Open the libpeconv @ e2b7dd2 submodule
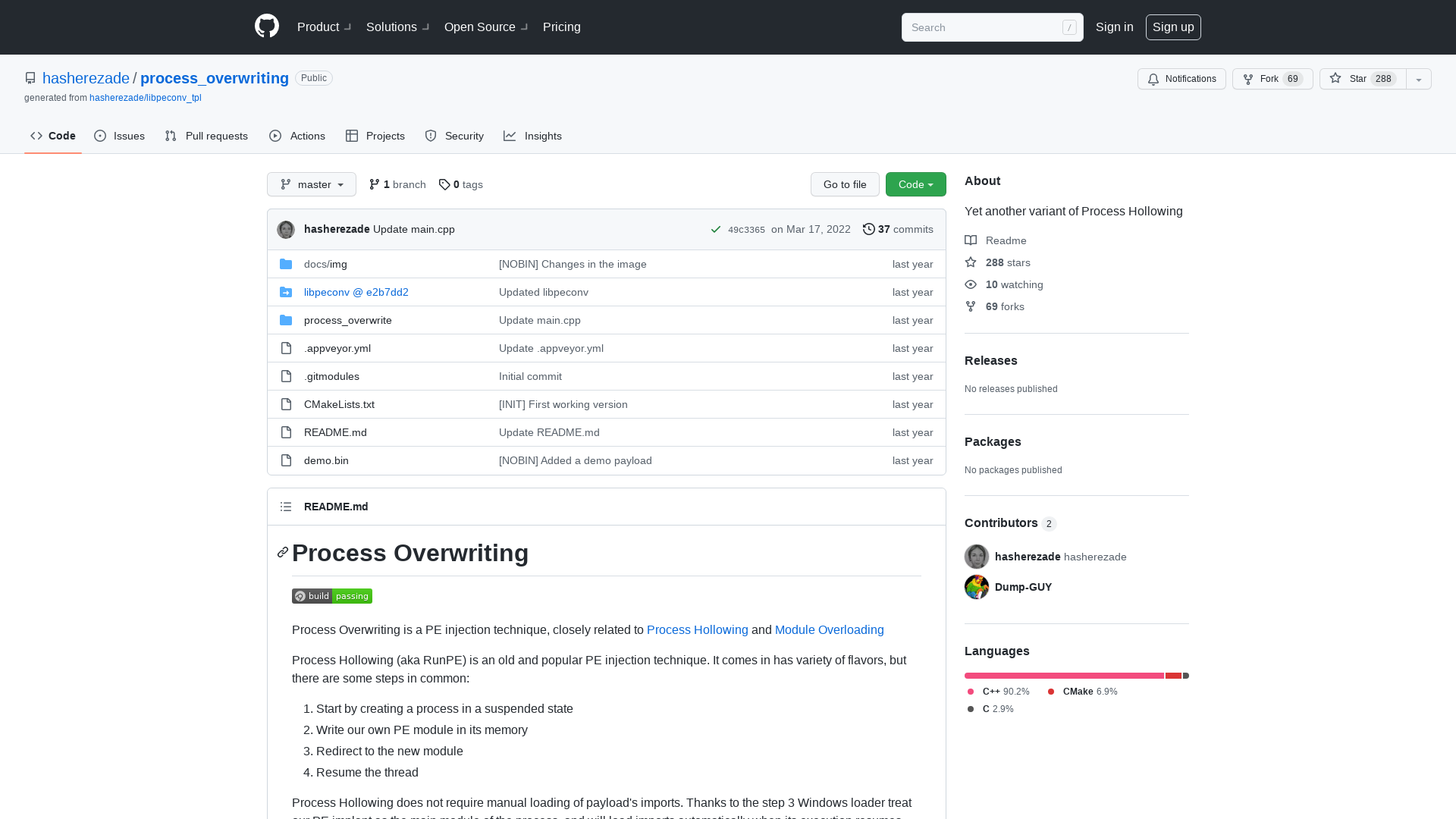1456x819 pixels. coord(356,292)
